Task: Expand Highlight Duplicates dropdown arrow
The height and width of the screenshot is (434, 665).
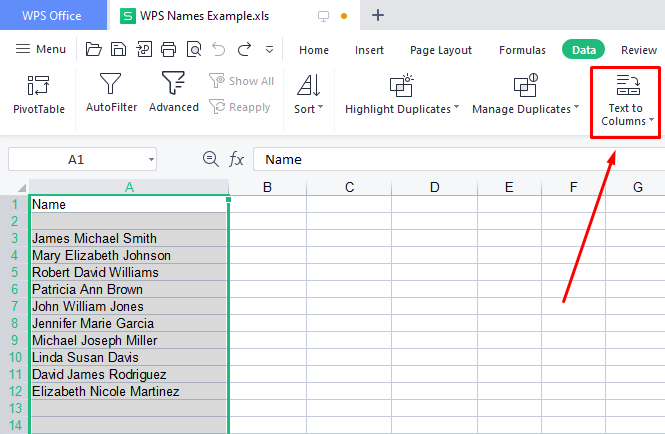Action: 456,107
